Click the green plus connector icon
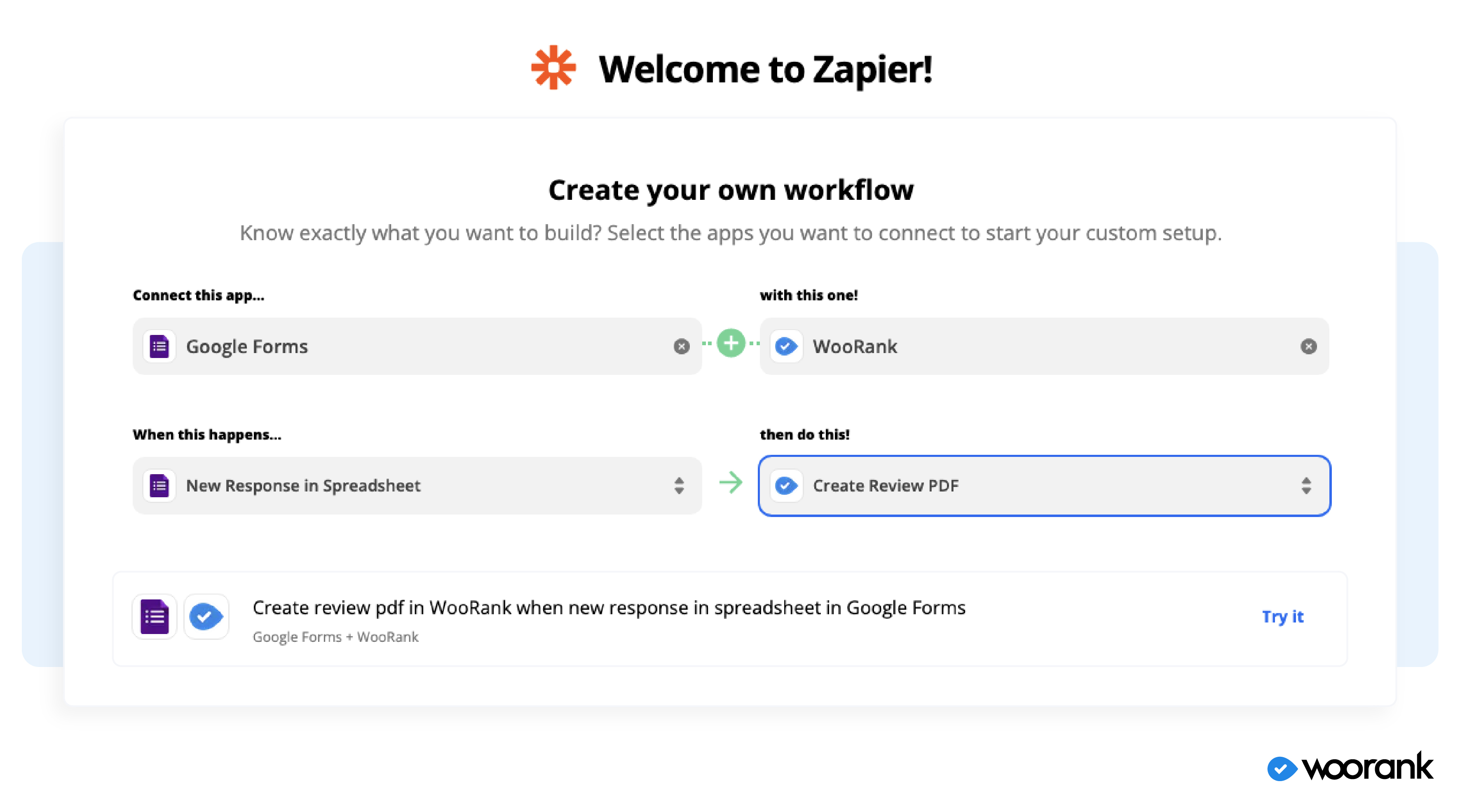This screenshot has width=1460, height=812. (x=731, y=343)
